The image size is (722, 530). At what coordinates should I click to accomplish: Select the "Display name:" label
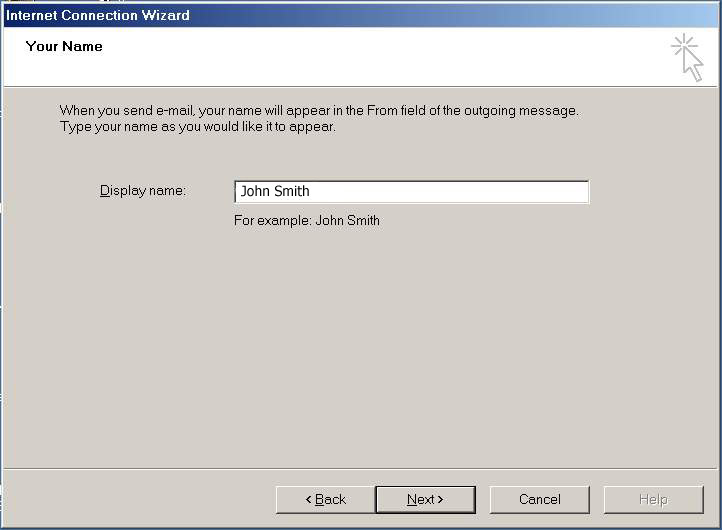coord(143,191)
